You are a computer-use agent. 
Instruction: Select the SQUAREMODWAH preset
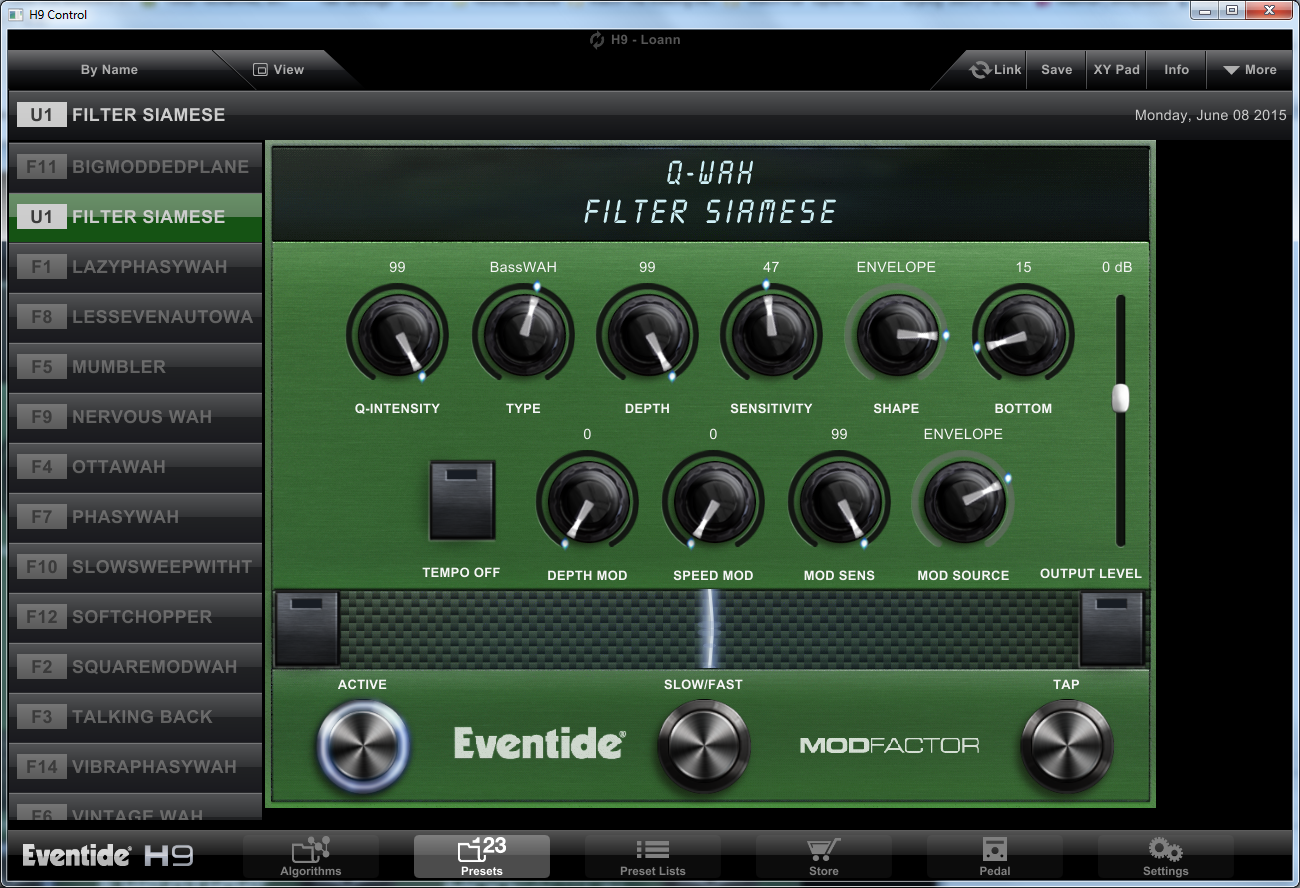click(135, 667)
